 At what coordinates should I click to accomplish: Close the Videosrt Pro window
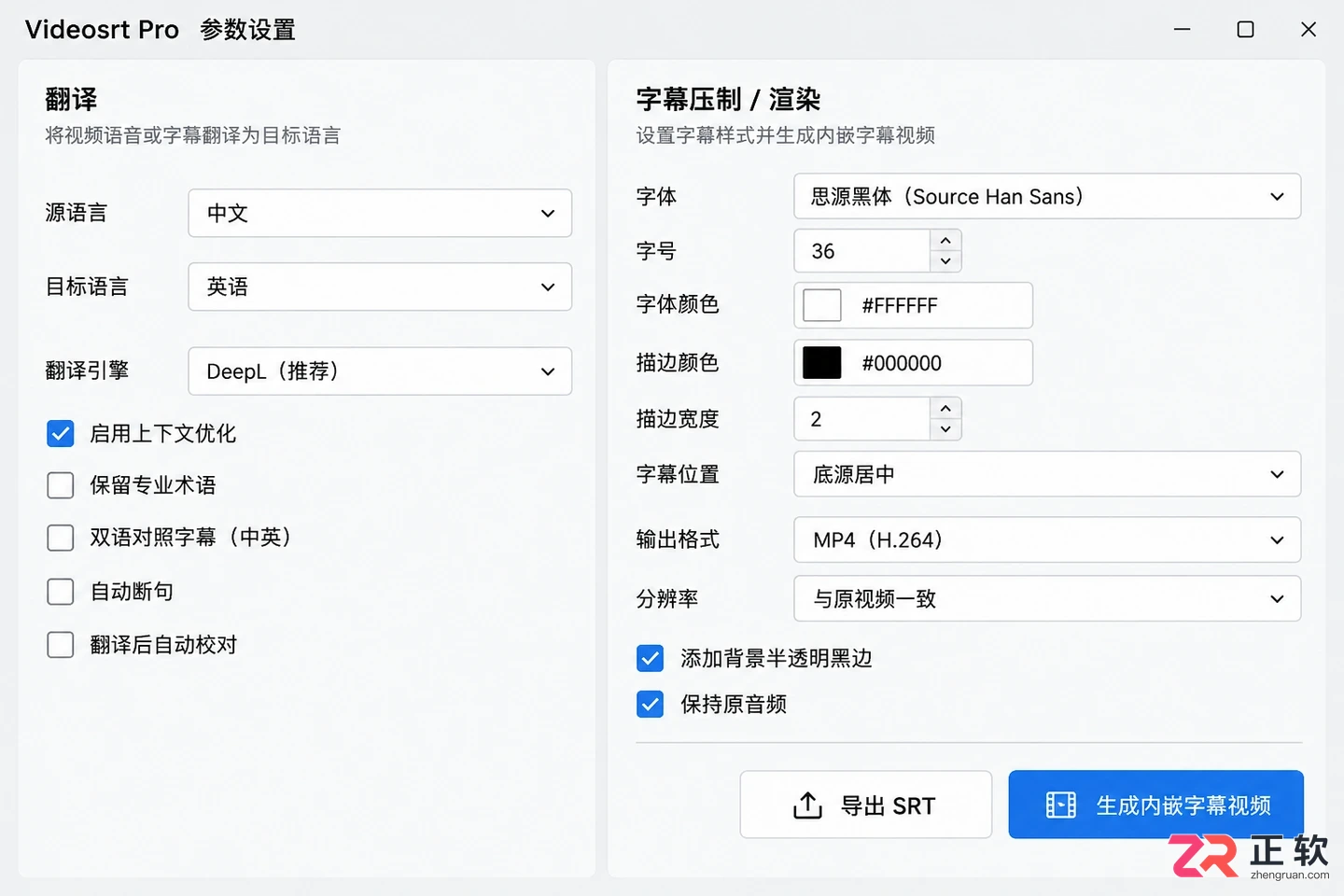(1309, 30)
